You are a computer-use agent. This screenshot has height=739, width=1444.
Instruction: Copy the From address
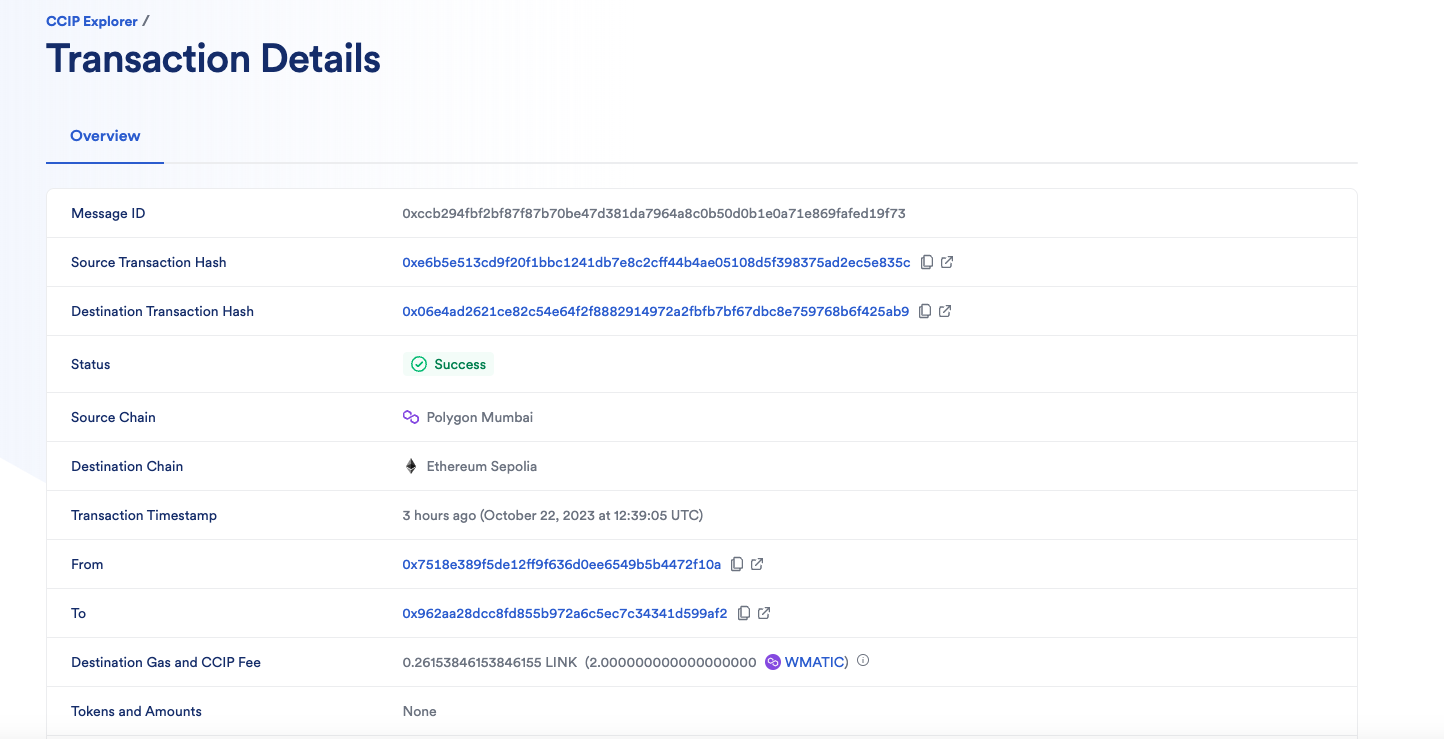click(737, 564)
